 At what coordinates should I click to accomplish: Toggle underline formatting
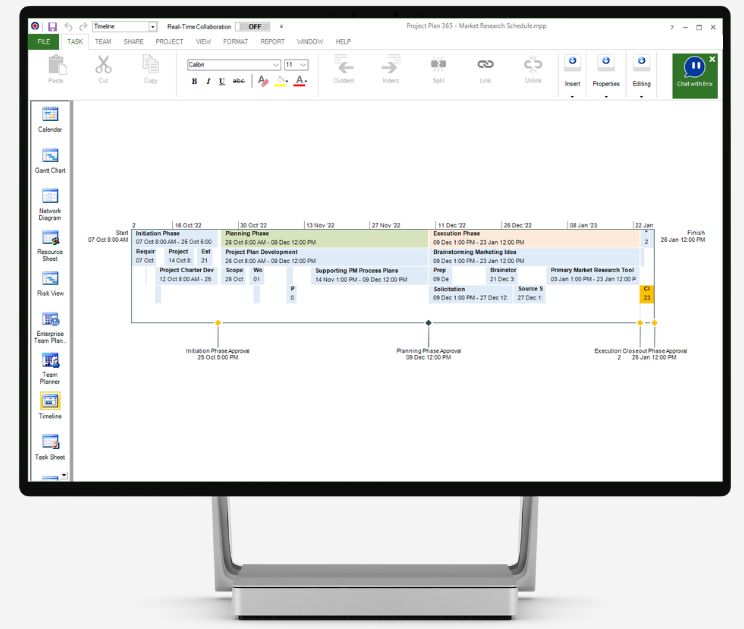(222, 81)
